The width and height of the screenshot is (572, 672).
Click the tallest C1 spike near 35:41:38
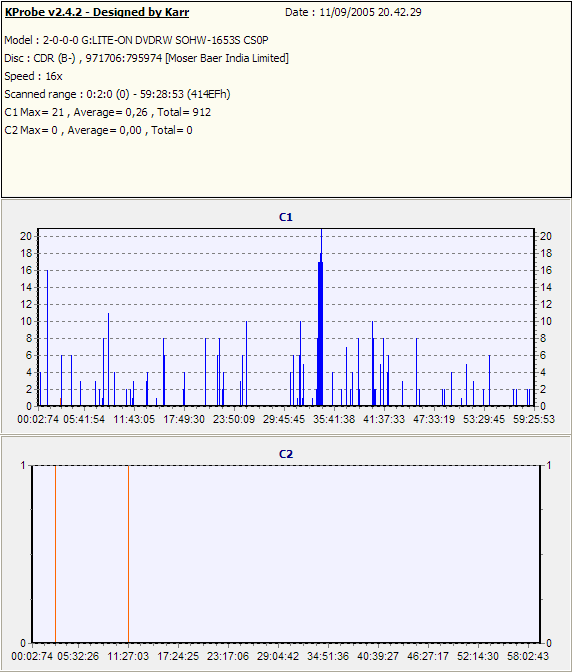click(x=321, y=317)
